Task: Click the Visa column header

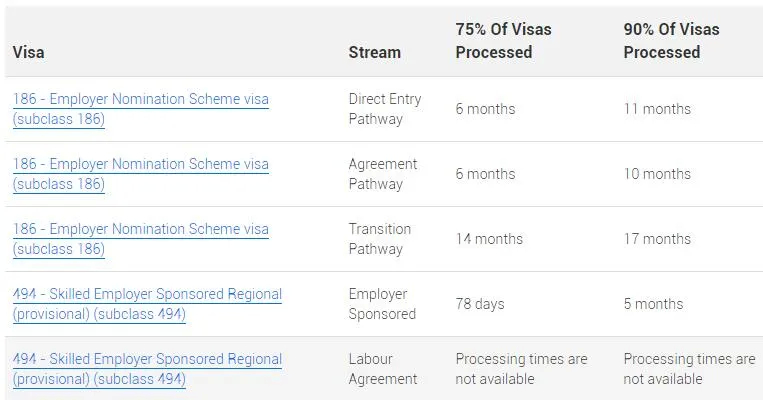Action: pyautogui.click(x=29, y=52)
